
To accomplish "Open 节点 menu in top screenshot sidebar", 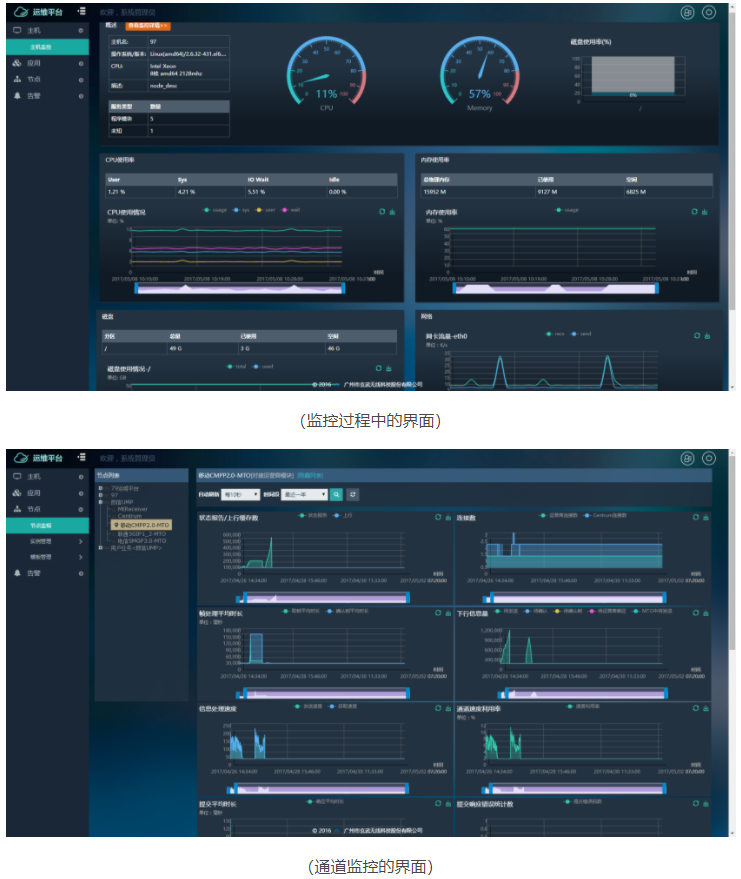I will pos(48,80).
